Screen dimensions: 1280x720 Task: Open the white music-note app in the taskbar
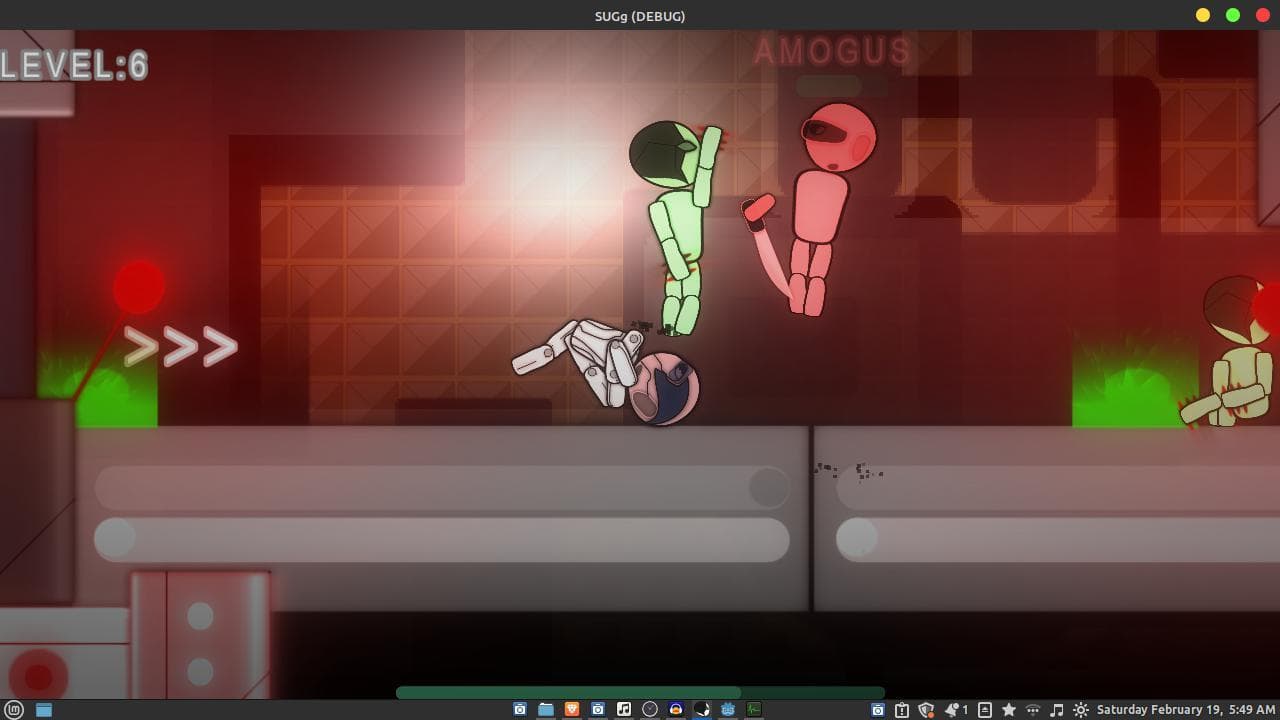(624, 709)
